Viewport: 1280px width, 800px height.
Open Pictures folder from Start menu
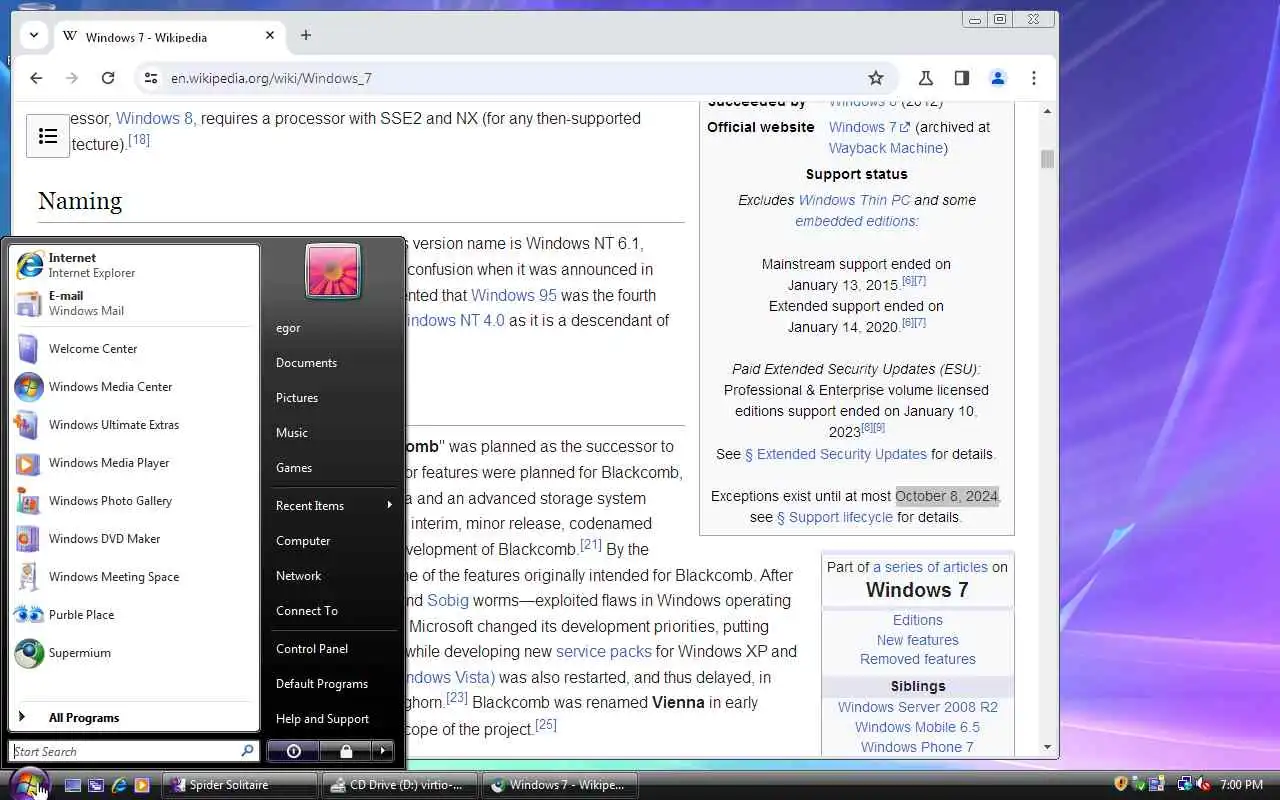tap(333, 398)
